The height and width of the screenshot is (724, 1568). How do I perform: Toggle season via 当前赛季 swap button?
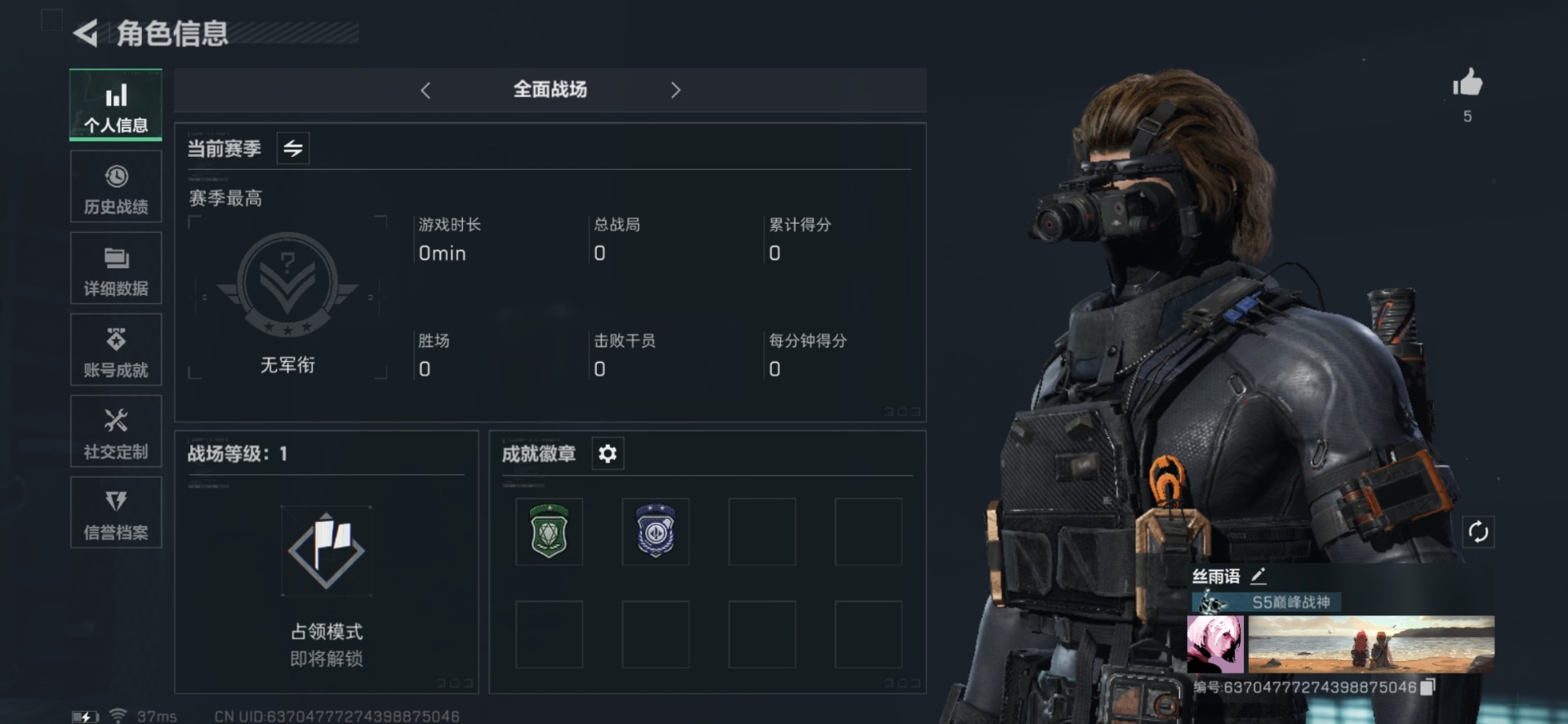coord(293,148)
